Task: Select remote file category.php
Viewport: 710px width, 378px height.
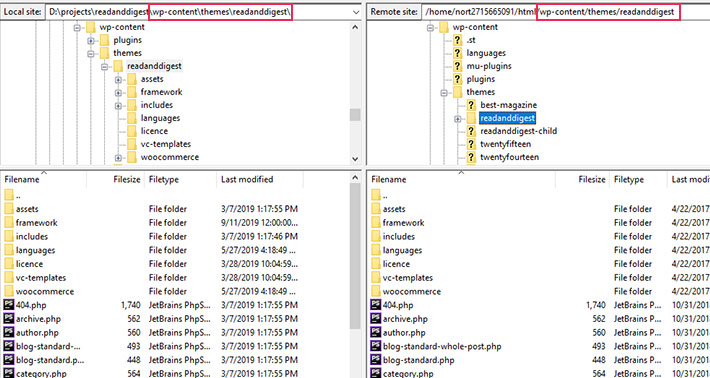Action: (x=408, y=374)
